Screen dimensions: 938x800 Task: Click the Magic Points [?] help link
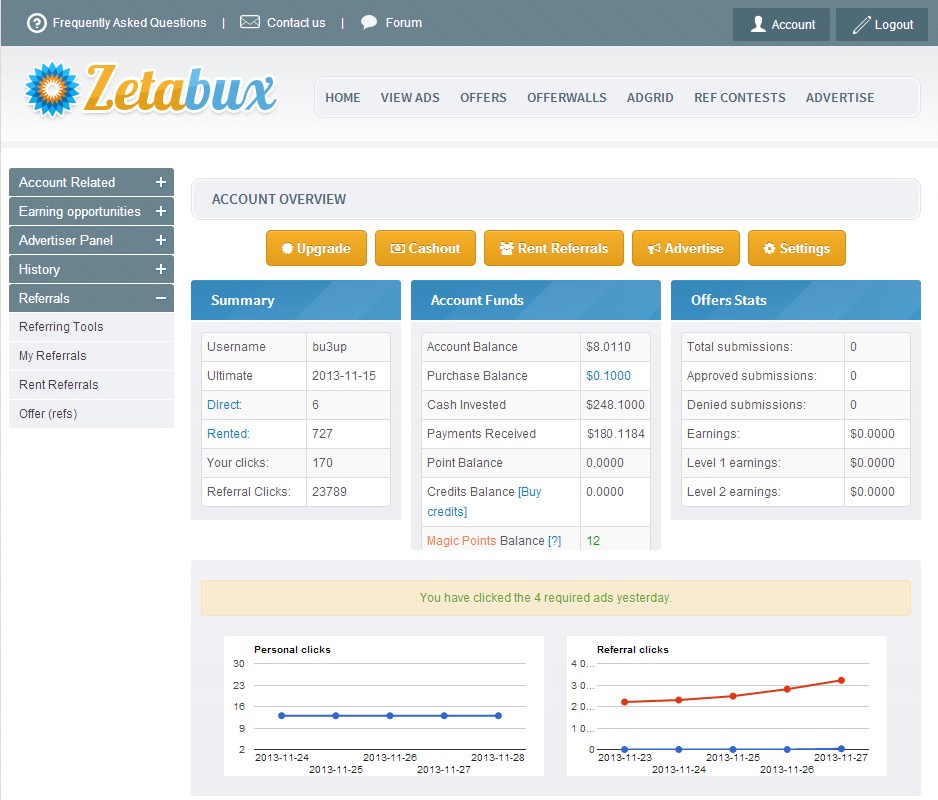pyautogui.click(x=555, y=541)
